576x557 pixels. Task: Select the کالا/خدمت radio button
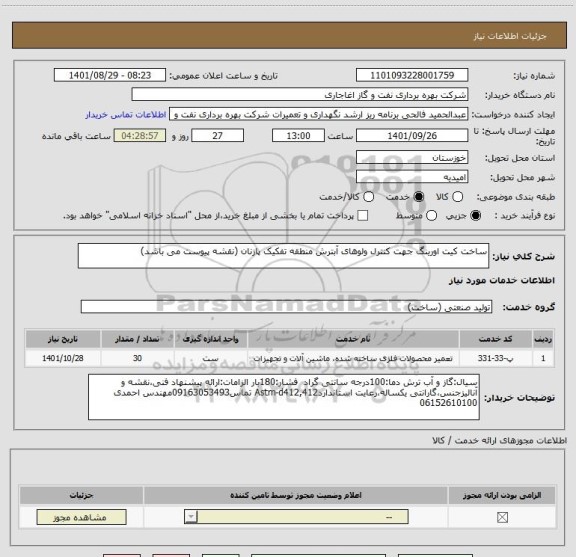pos(368,197)
